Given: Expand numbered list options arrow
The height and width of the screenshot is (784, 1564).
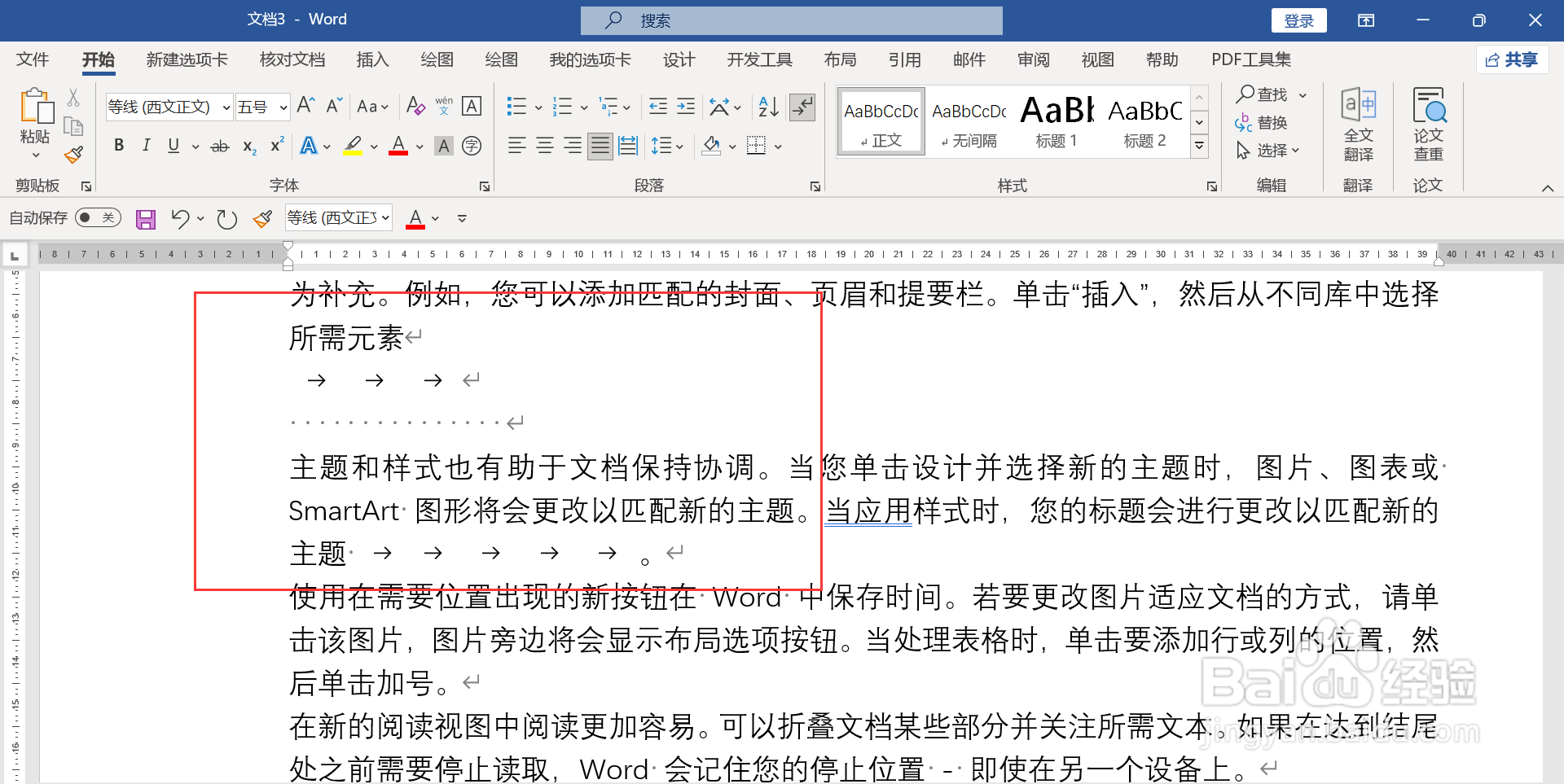Looking at the screenshot, I should tap(584, 107).
